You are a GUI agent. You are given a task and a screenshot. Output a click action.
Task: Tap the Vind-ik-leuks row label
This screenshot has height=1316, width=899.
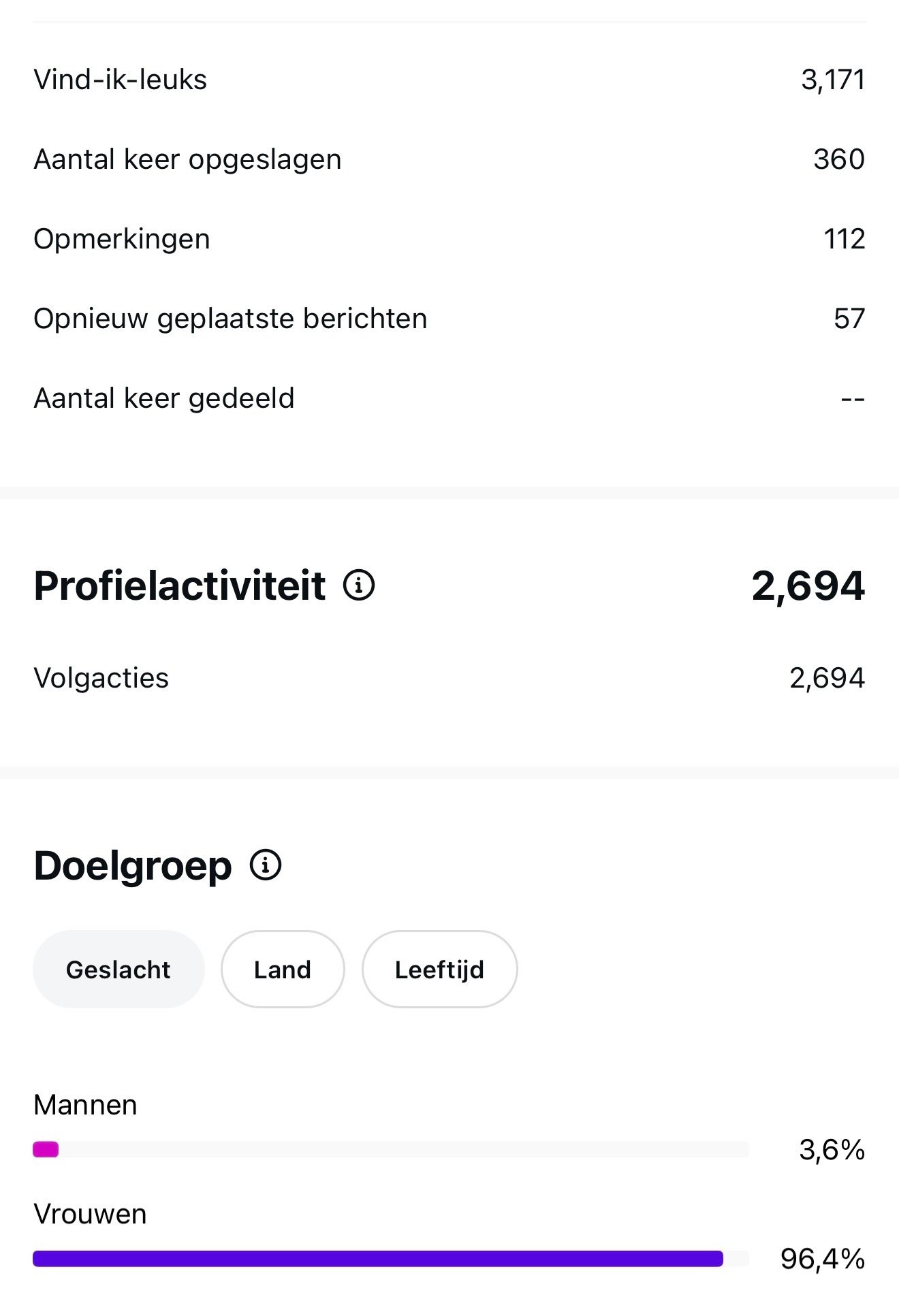point(120,80)
